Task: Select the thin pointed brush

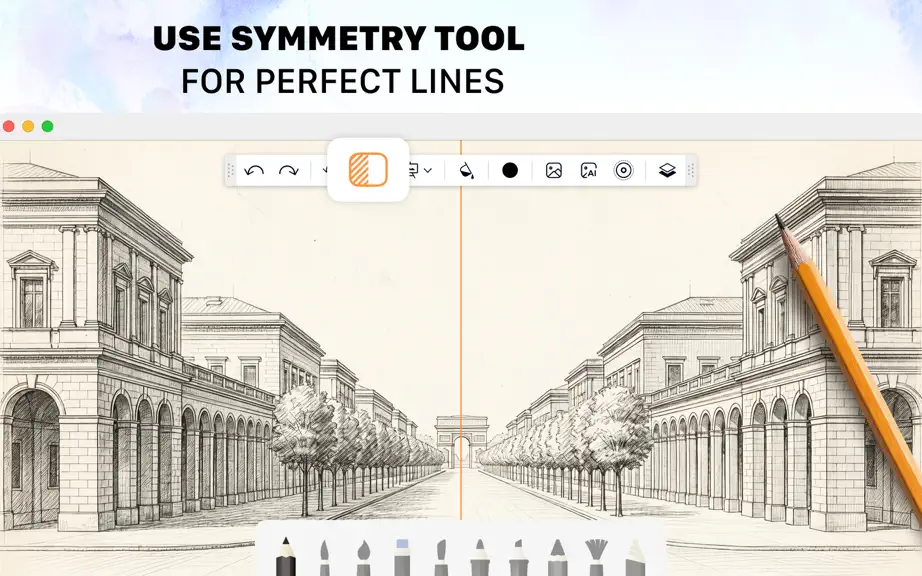Action: tap(325, 558)
